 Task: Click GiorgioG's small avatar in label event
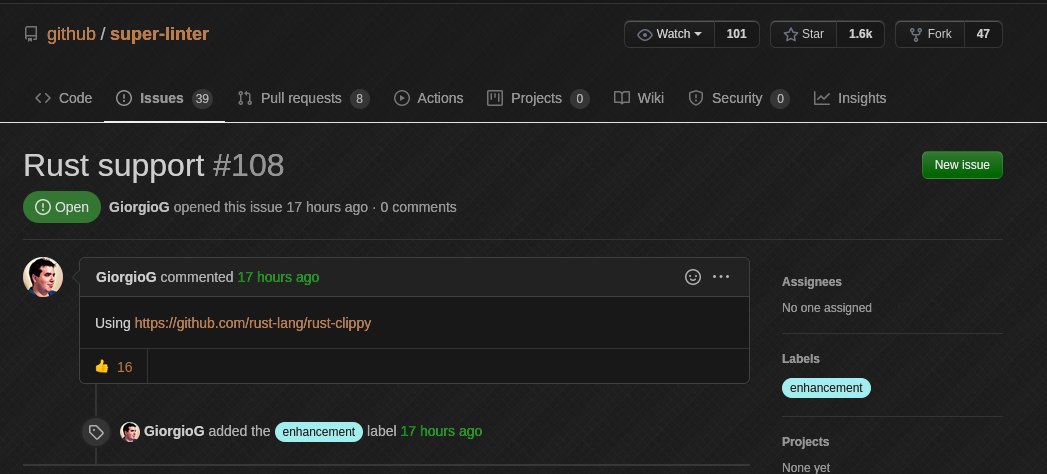130,432
